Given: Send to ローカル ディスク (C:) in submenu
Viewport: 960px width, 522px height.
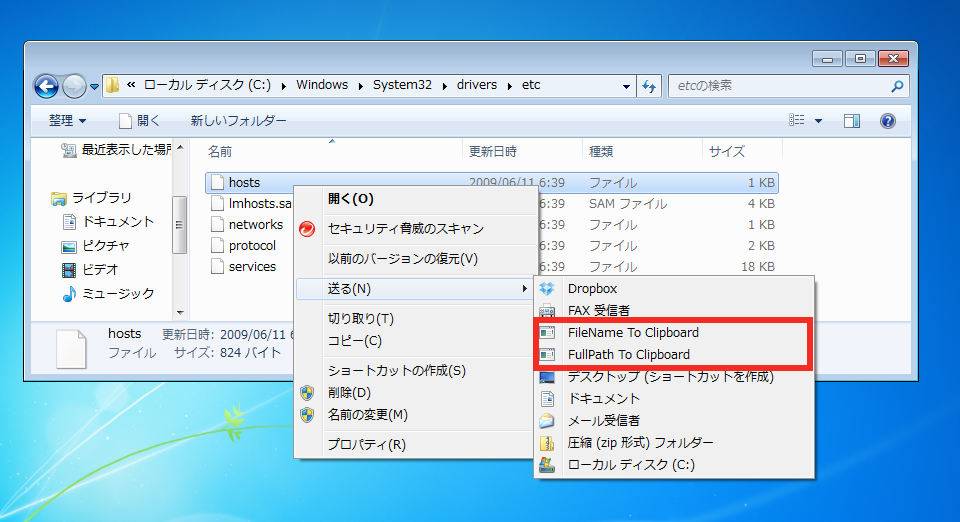Looking at the screenshot, I should 674,465.
